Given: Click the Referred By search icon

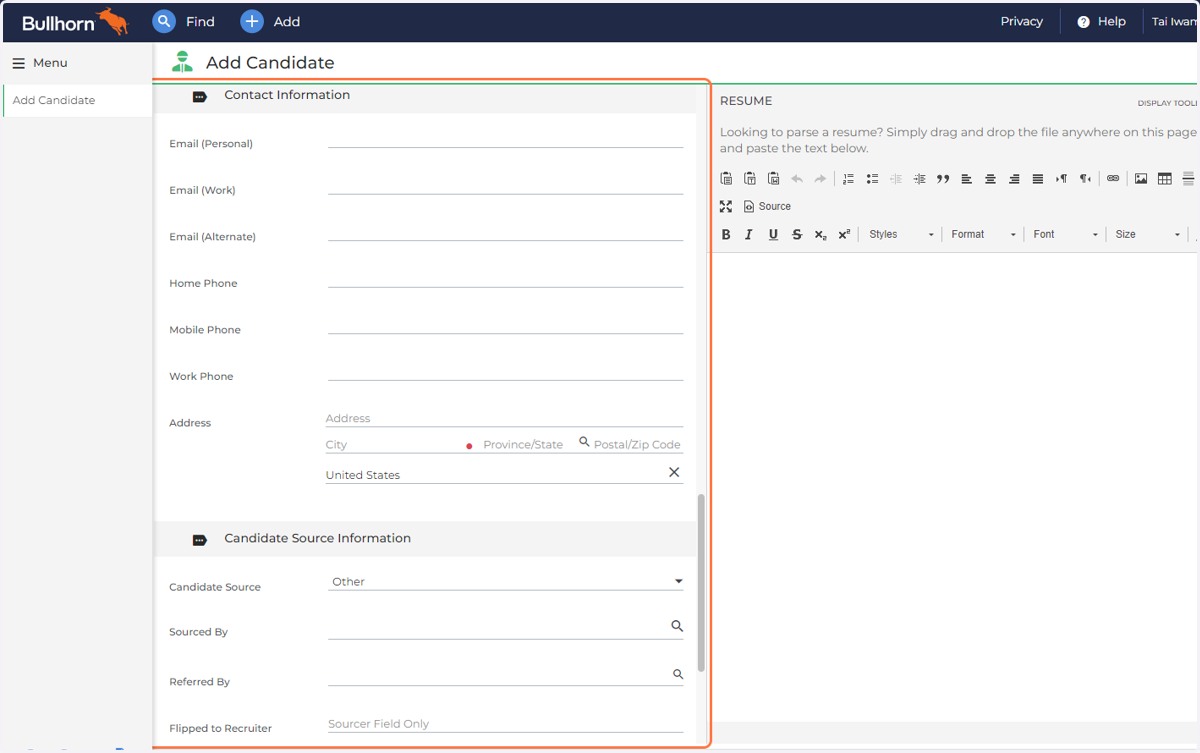Looking at the screenshot, I should [678, 675].
